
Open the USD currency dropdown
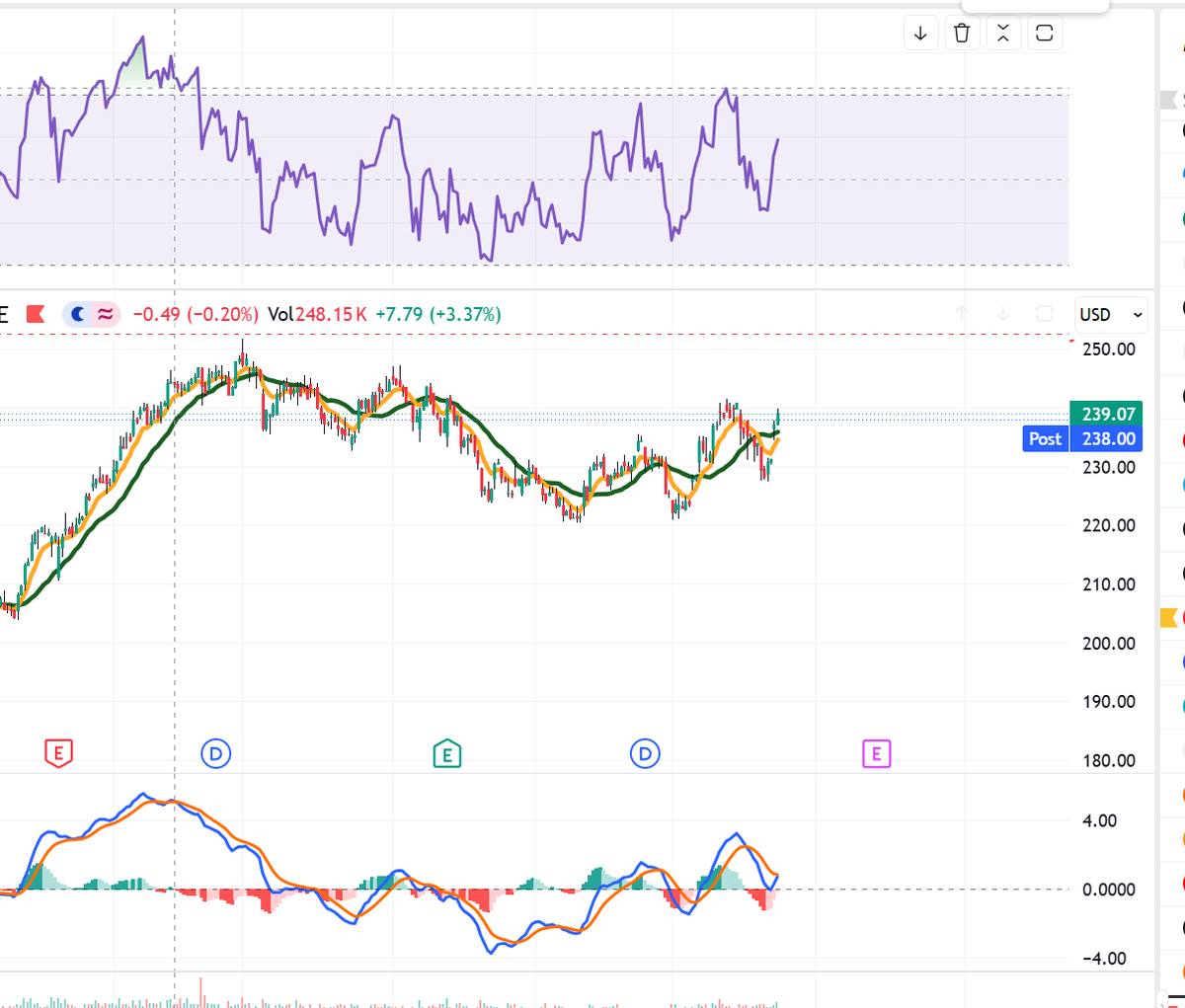tap(1112, 315)
